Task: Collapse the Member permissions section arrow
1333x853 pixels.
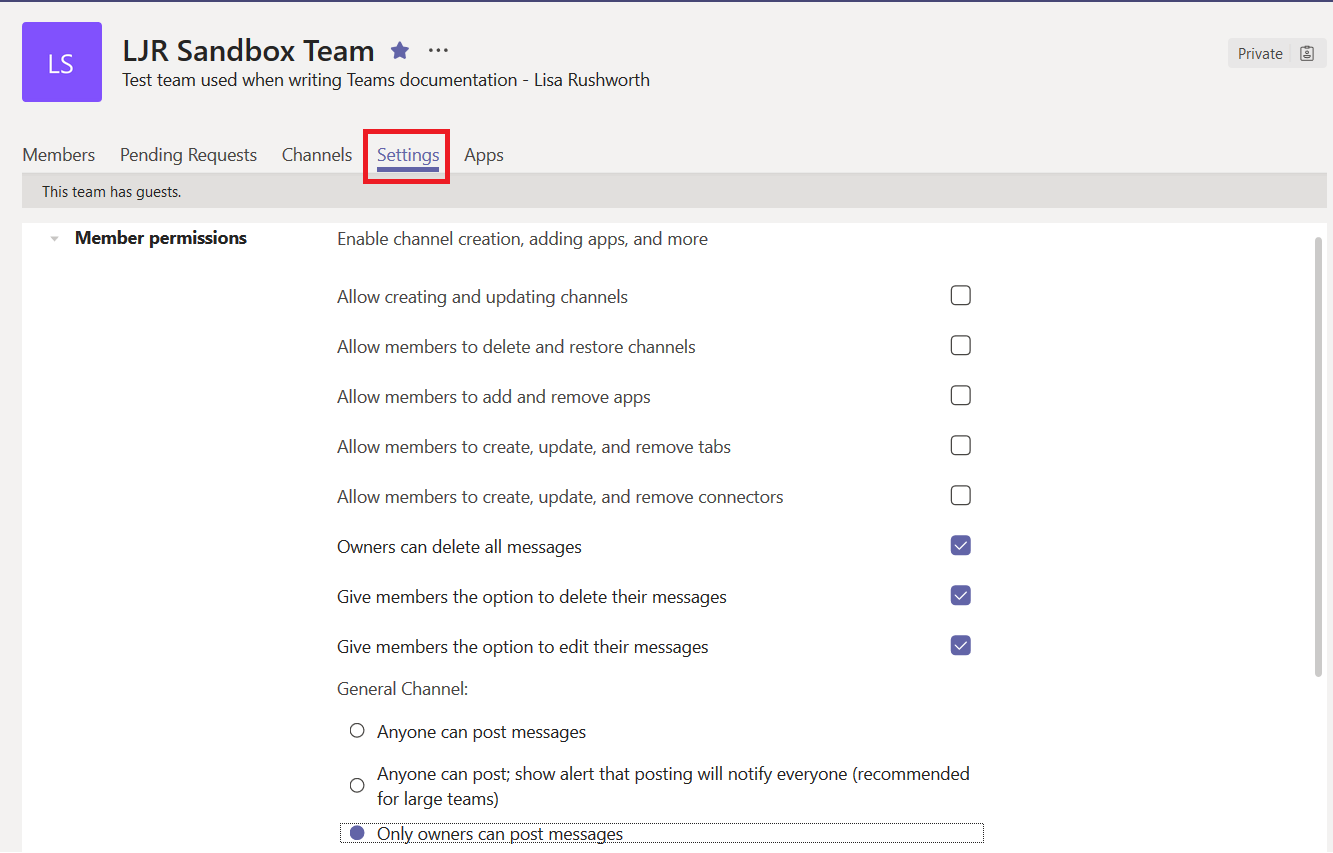Action: [55, 239]
